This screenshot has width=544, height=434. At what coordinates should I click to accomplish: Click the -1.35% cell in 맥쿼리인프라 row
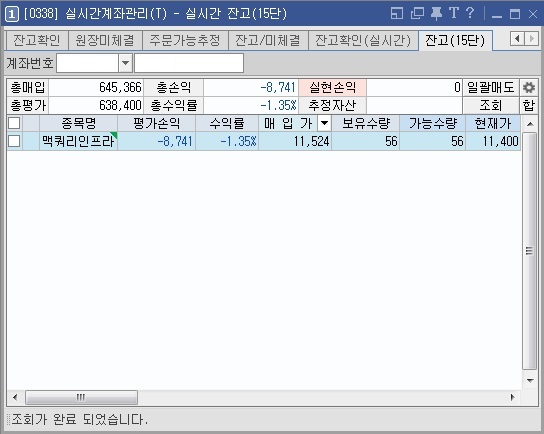pos(227,141)
